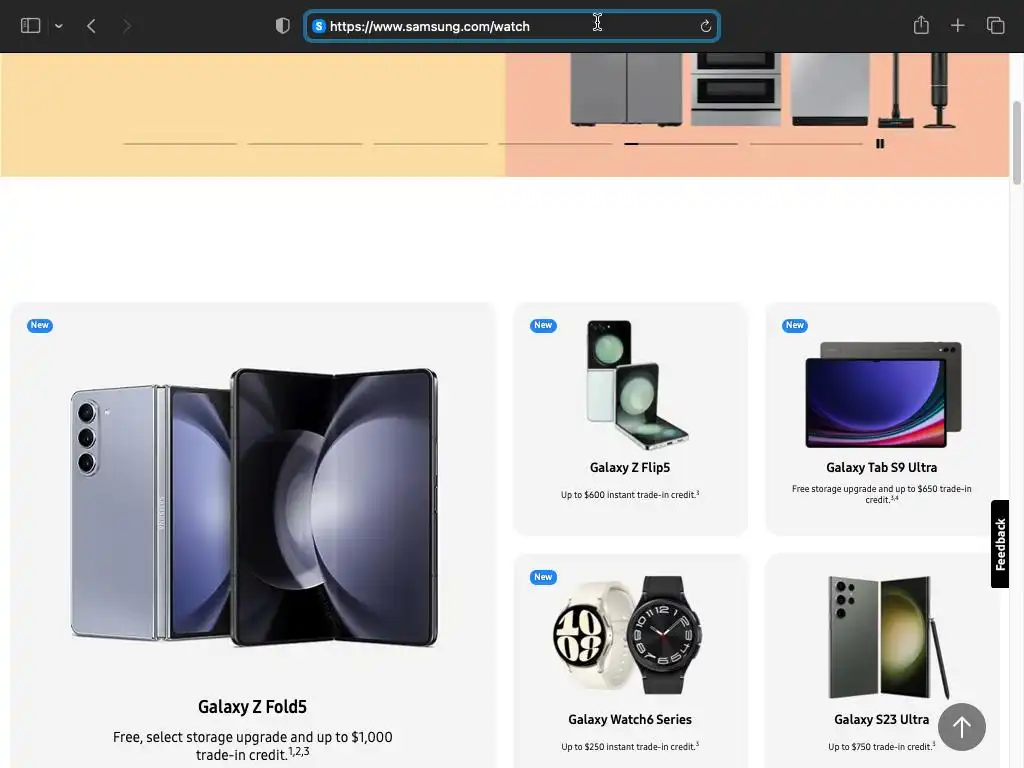Open the Galaxy Watch6 Series title link

point(630,720)
